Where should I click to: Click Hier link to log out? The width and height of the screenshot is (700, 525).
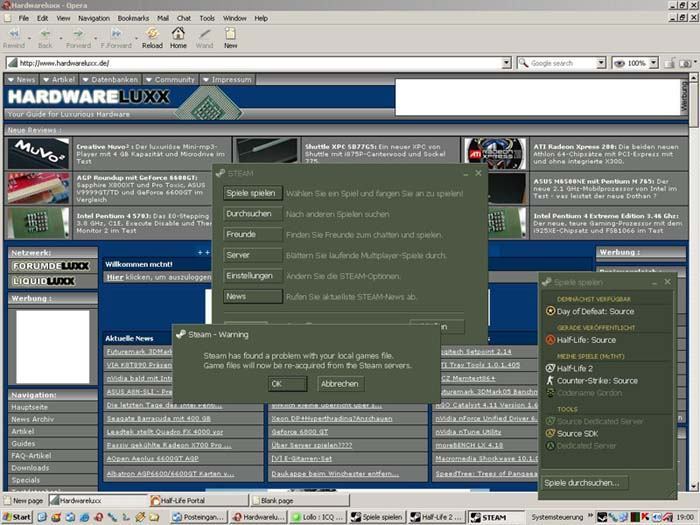[115, 277]
